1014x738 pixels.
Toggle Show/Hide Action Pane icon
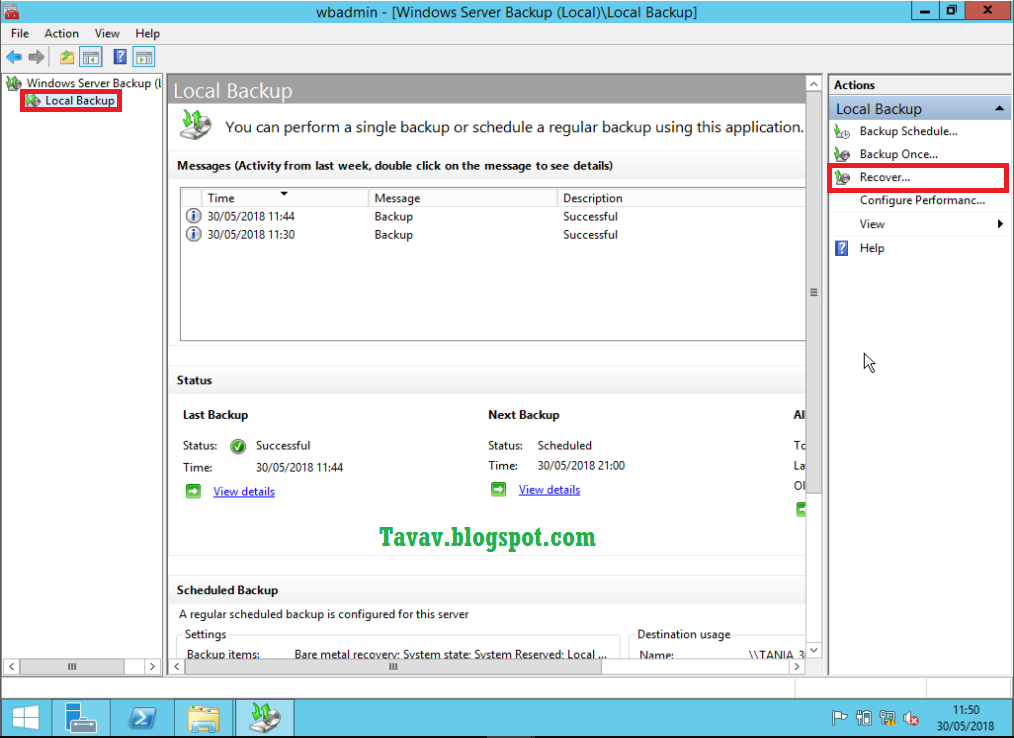click(144, 57)
